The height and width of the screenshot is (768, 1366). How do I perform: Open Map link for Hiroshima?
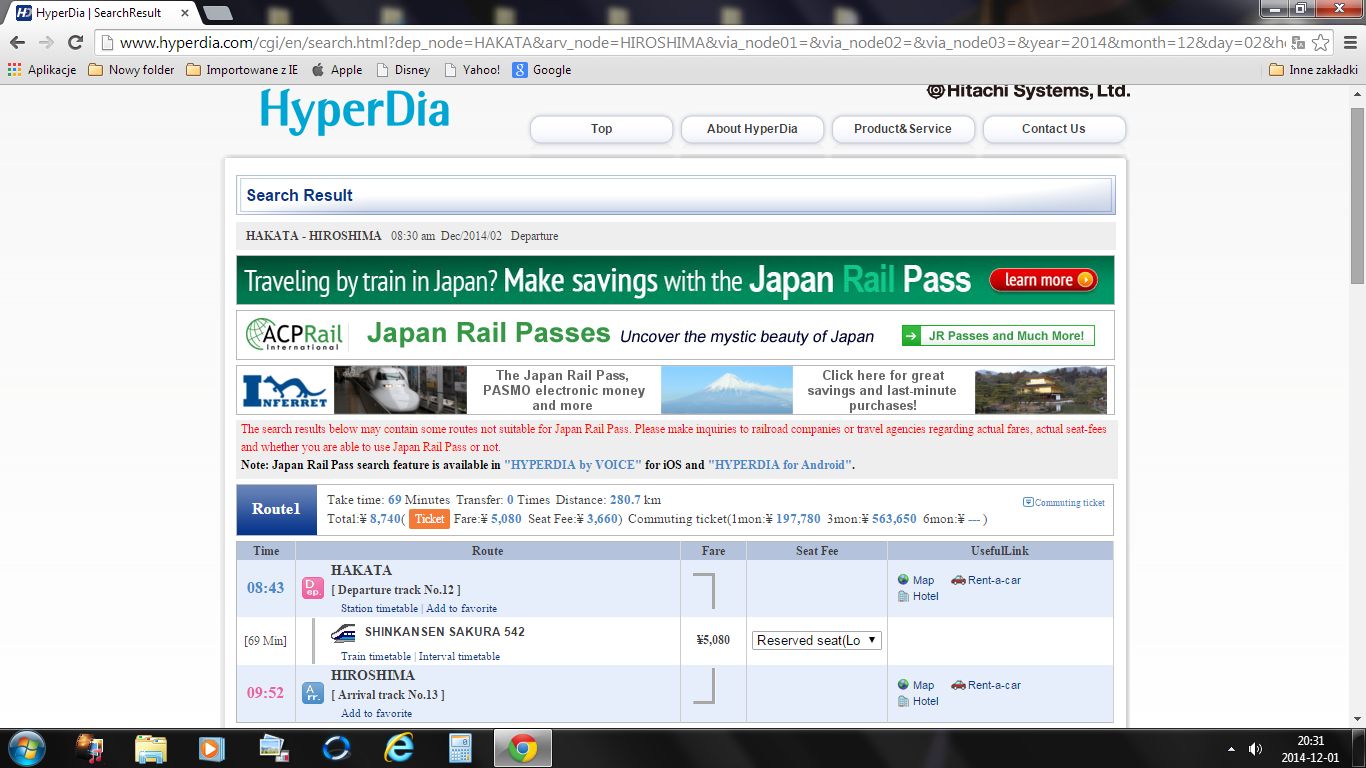click(x=916, y=685)
